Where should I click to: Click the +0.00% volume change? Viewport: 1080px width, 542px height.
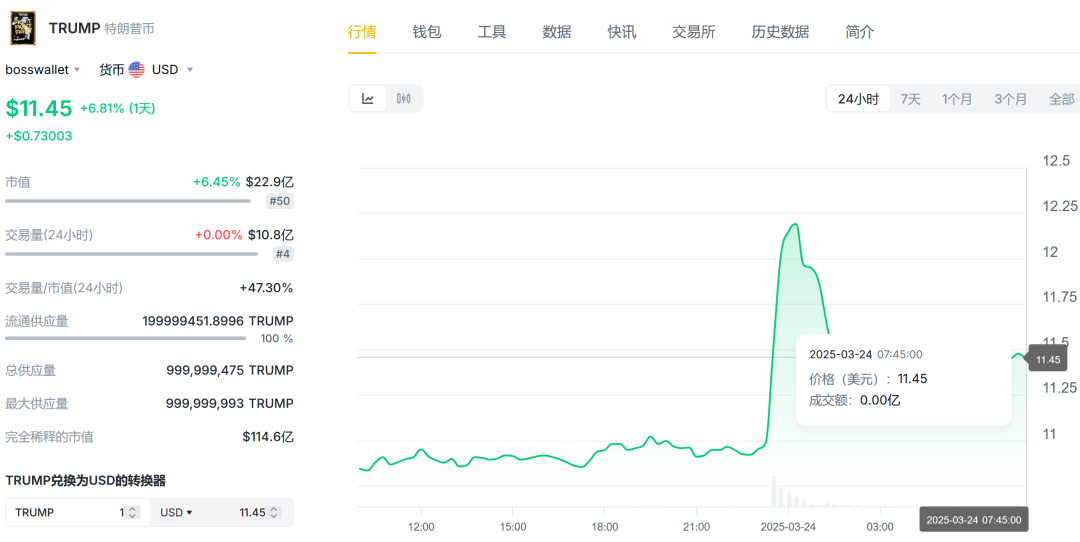click(x=218, y=235)
